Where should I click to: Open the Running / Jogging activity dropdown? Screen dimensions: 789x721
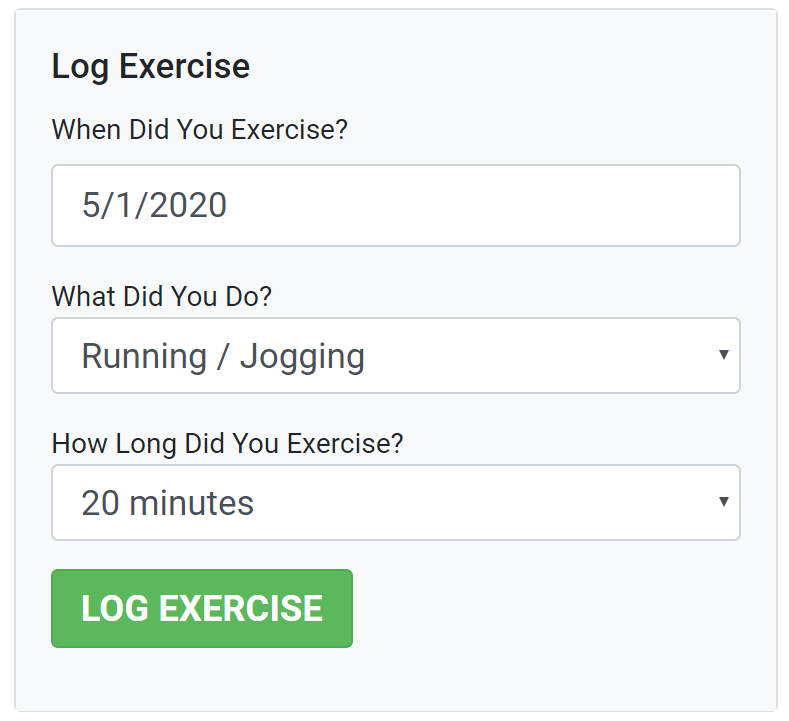point(396,355)
